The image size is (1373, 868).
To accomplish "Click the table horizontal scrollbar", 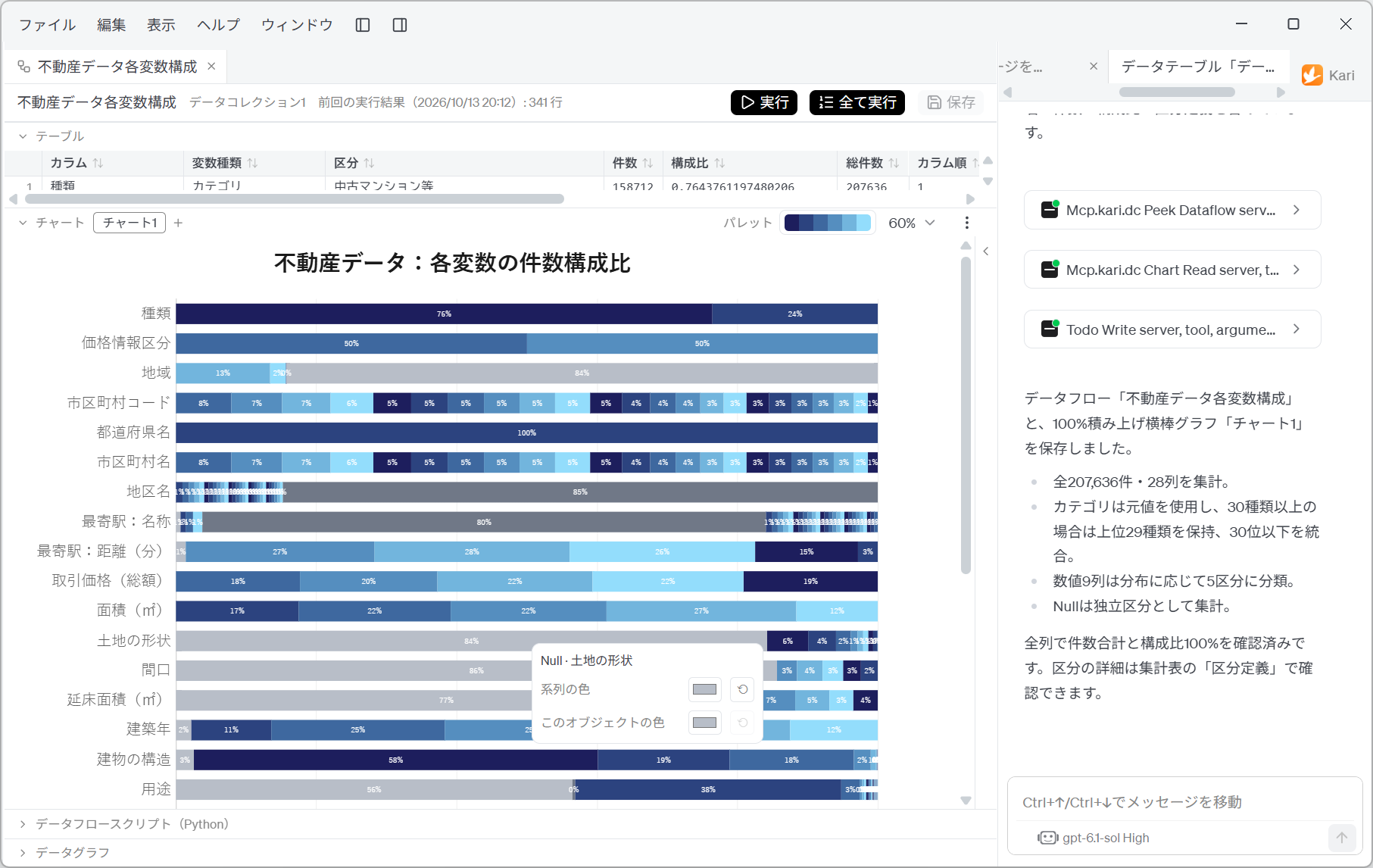I will pyautogui.click(x=295, y=199).
